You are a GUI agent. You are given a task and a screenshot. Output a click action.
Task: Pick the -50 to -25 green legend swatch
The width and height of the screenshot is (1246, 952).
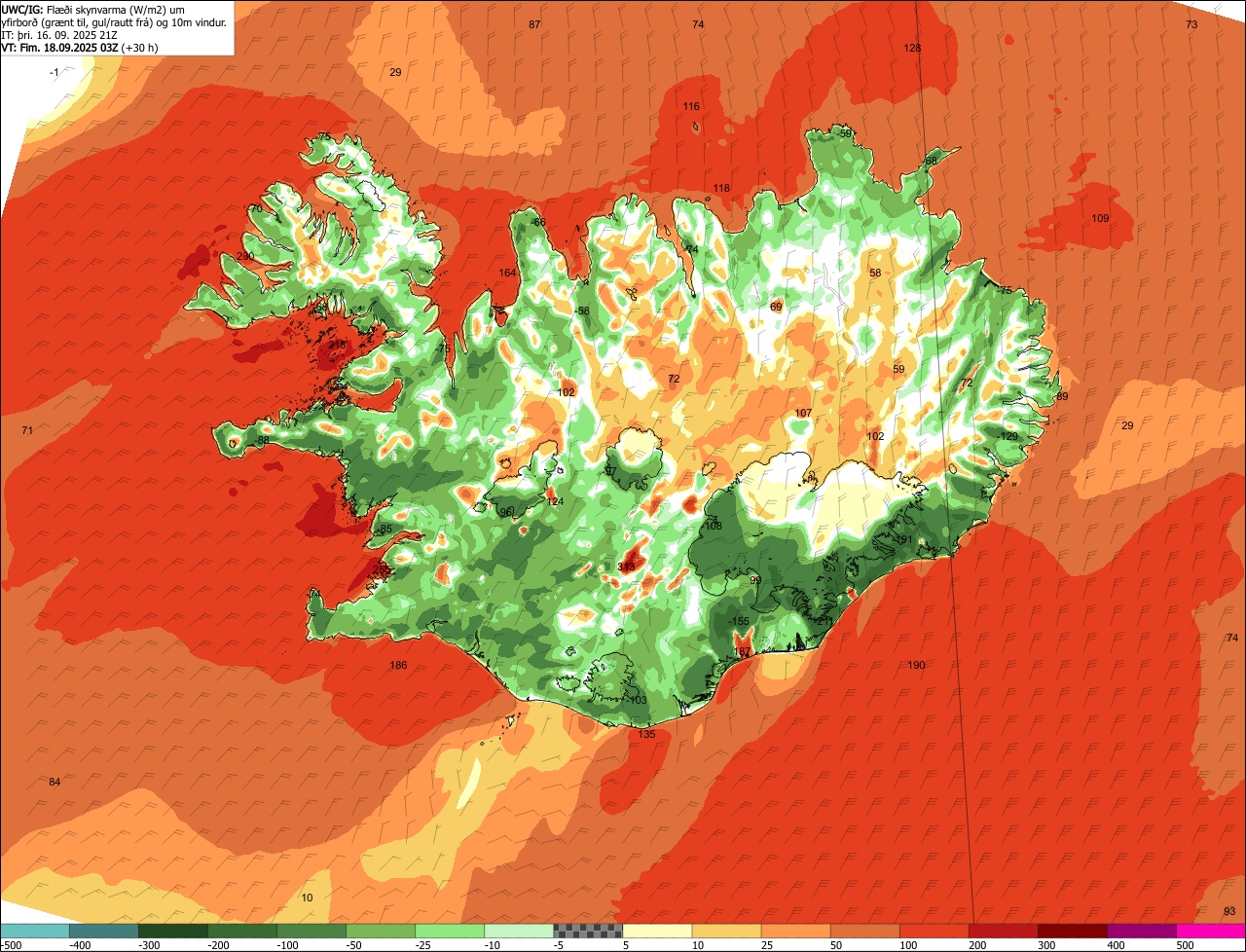click(381, 931)
